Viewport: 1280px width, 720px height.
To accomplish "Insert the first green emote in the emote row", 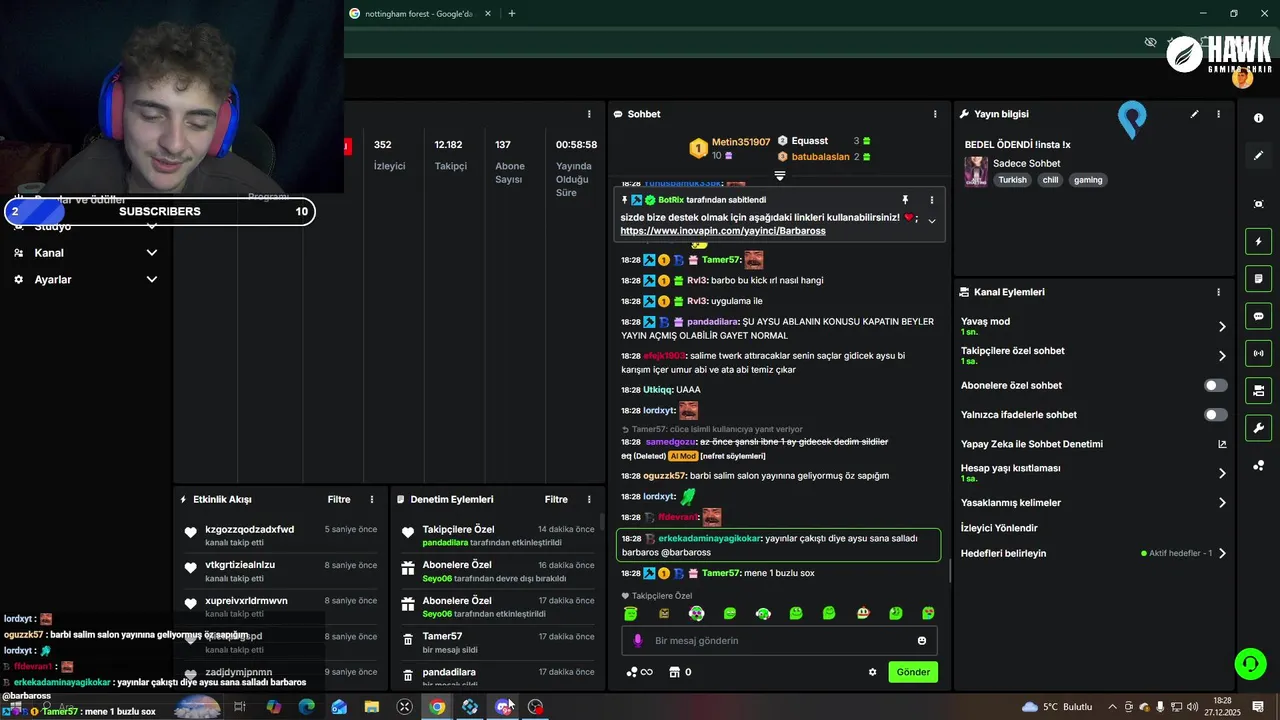I will (x=630, y=613).
